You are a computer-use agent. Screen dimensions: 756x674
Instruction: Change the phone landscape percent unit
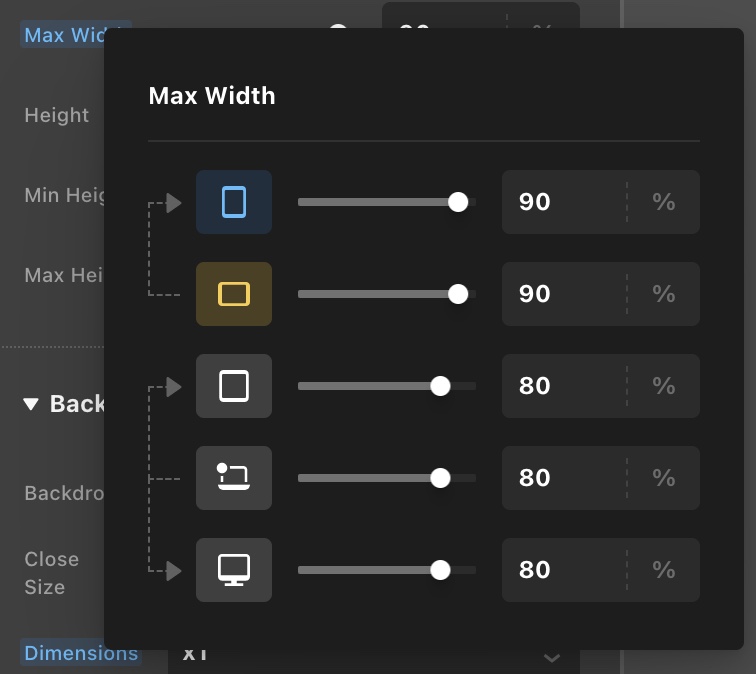(664, 294)
